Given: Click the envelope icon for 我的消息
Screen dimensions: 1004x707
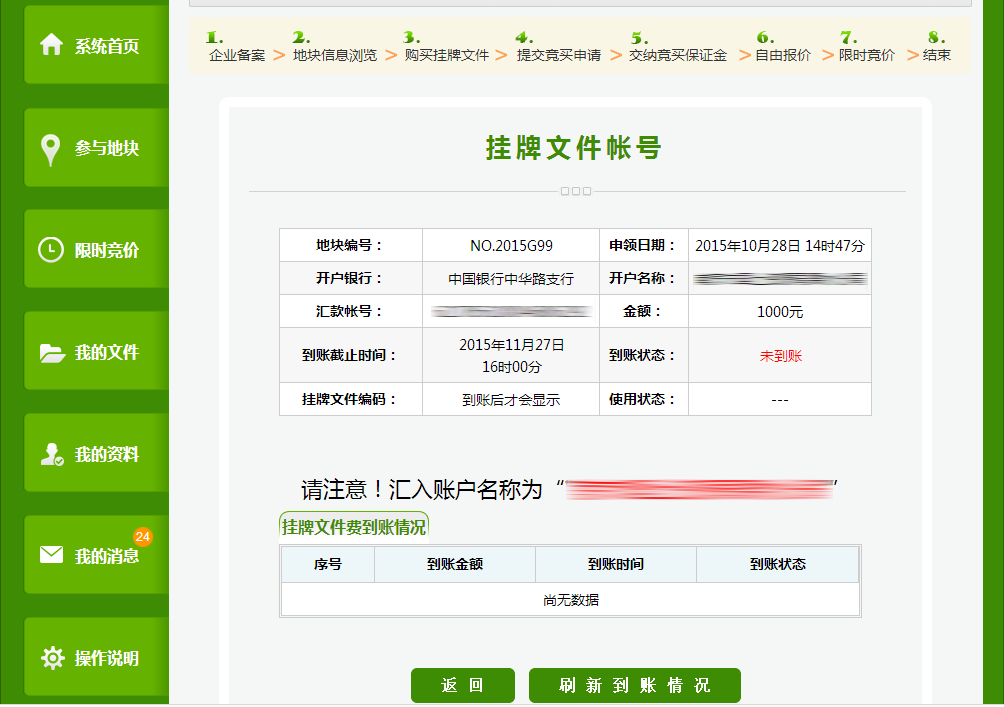Looking at the screenshot, I should (x=51, y=555).
